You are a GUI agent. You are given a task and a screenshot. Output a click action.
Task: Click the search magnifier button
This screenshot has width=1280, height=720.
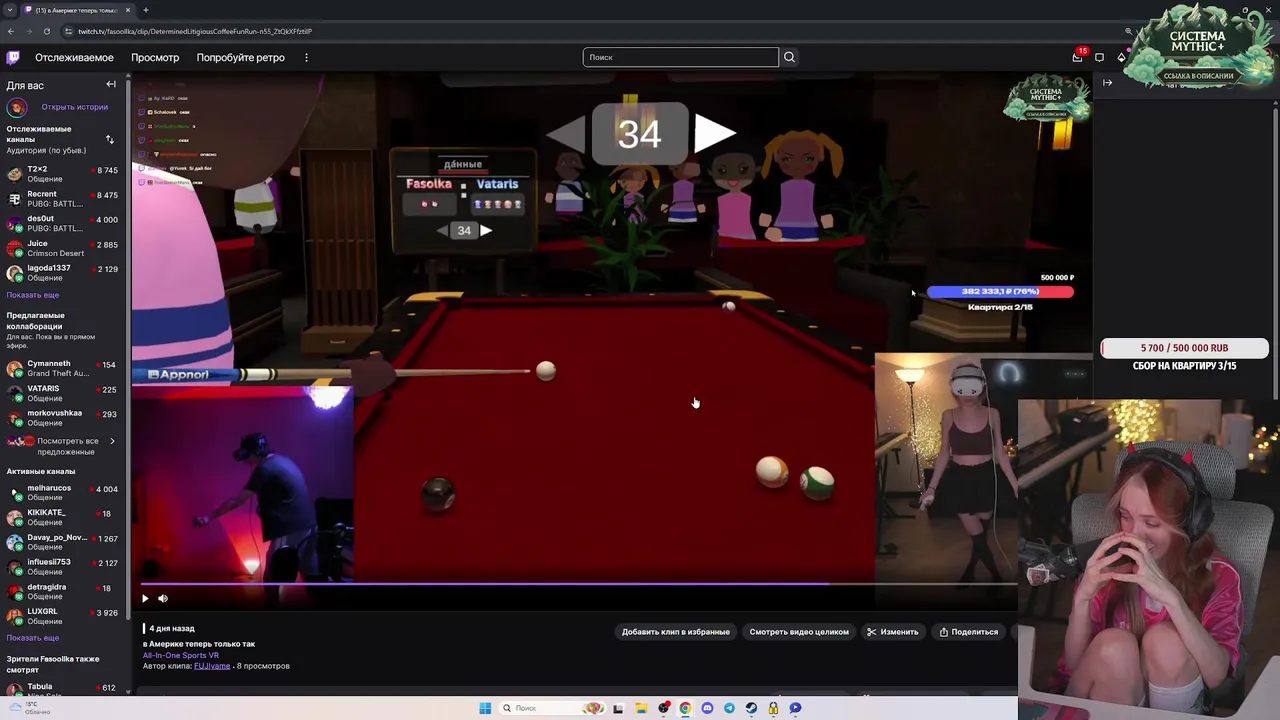click(x=789, y=57)
